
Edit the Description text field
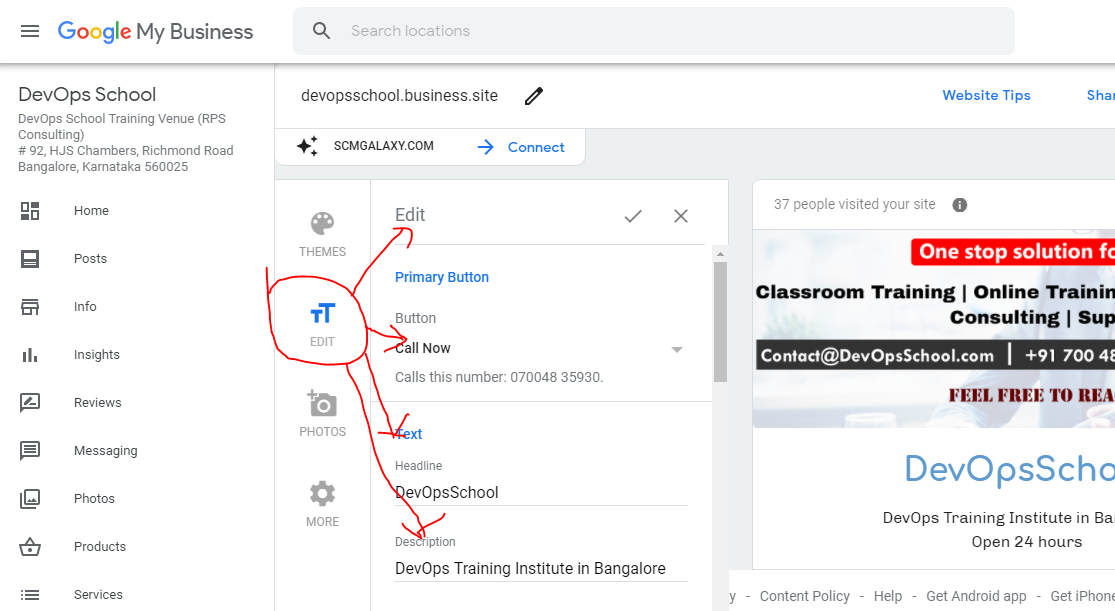pos(541,568)
